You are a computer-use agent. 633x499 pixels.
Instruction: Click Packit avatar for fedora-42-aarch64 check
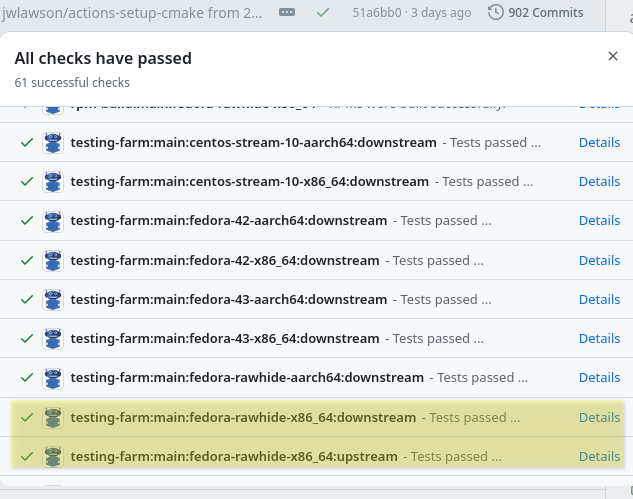coord(53,221)
